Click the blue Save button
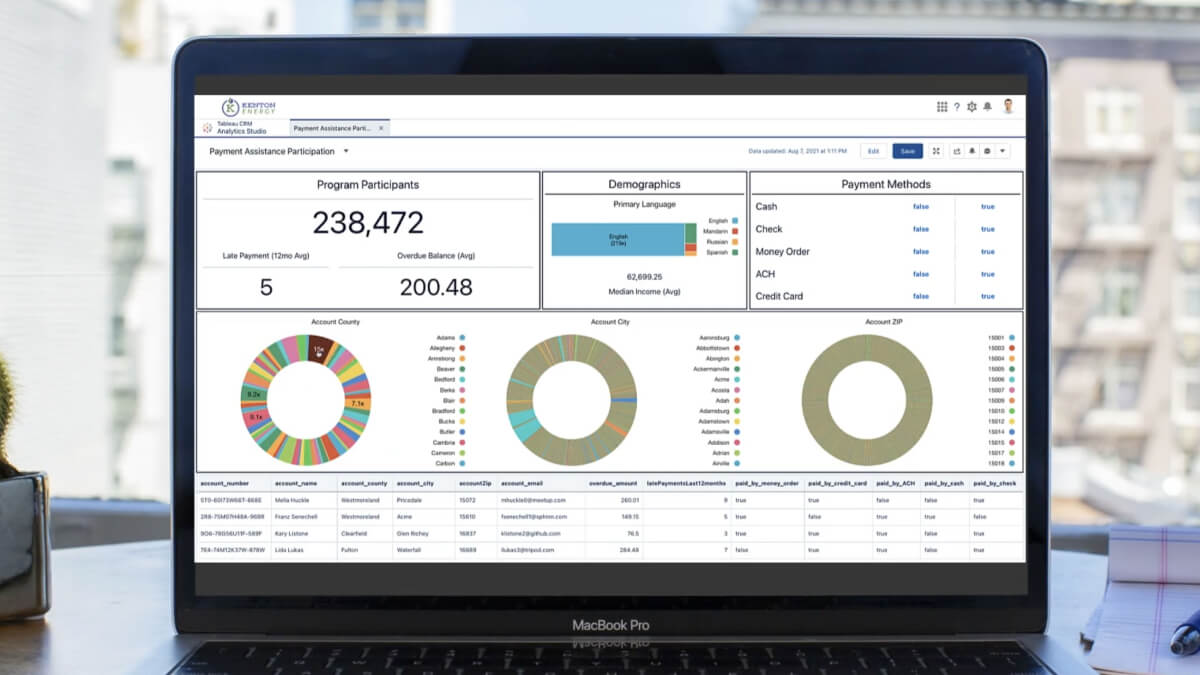Image resolution: width=1200 pixels, height=675 pixels. coord(907,151)
